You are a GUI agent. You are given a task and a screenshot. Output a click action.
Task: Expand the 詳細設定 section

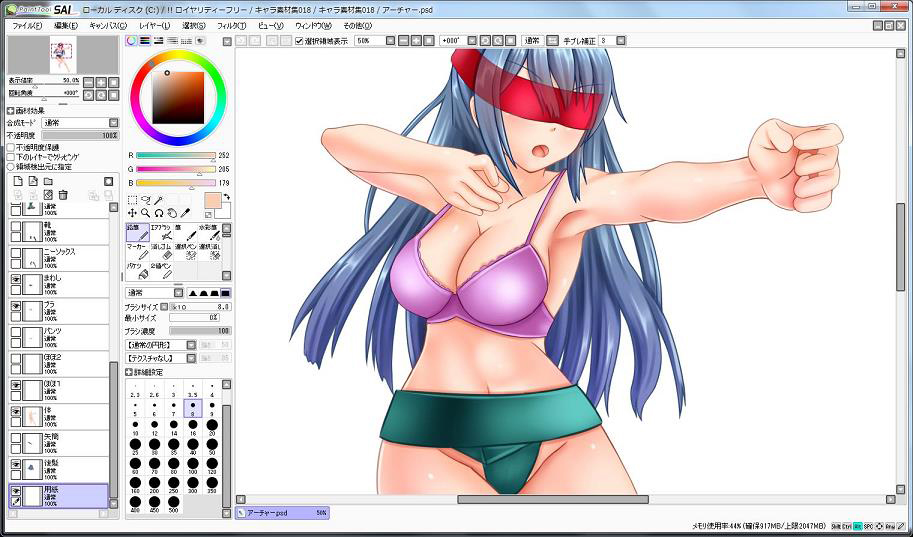click(x=129, y=372)
